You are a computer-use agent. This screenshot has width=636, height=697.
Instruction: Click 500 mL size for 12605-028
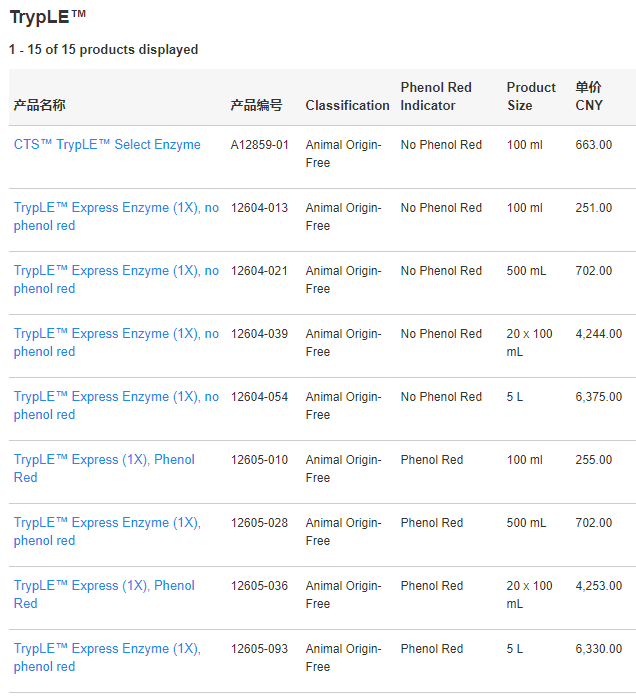[526, 523]
